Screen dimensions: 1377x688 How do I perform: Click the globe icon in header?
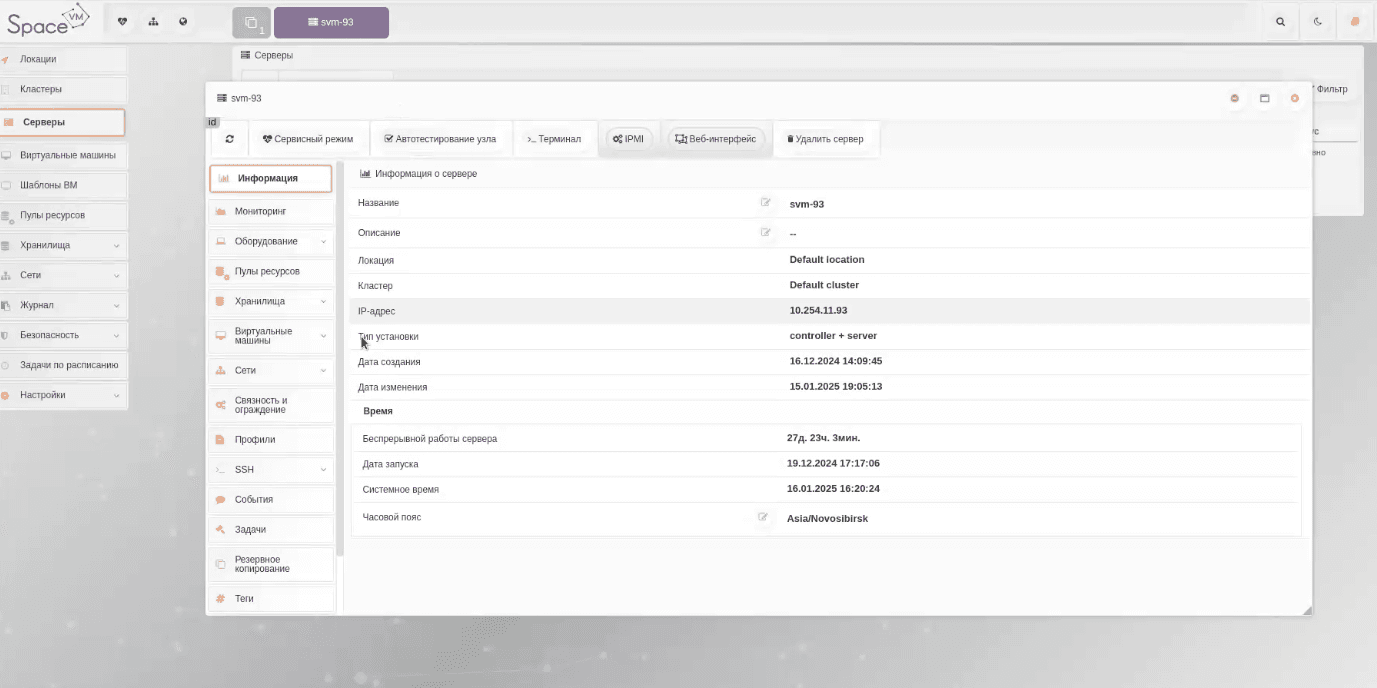pyautogui.click(x=183, y=22)
